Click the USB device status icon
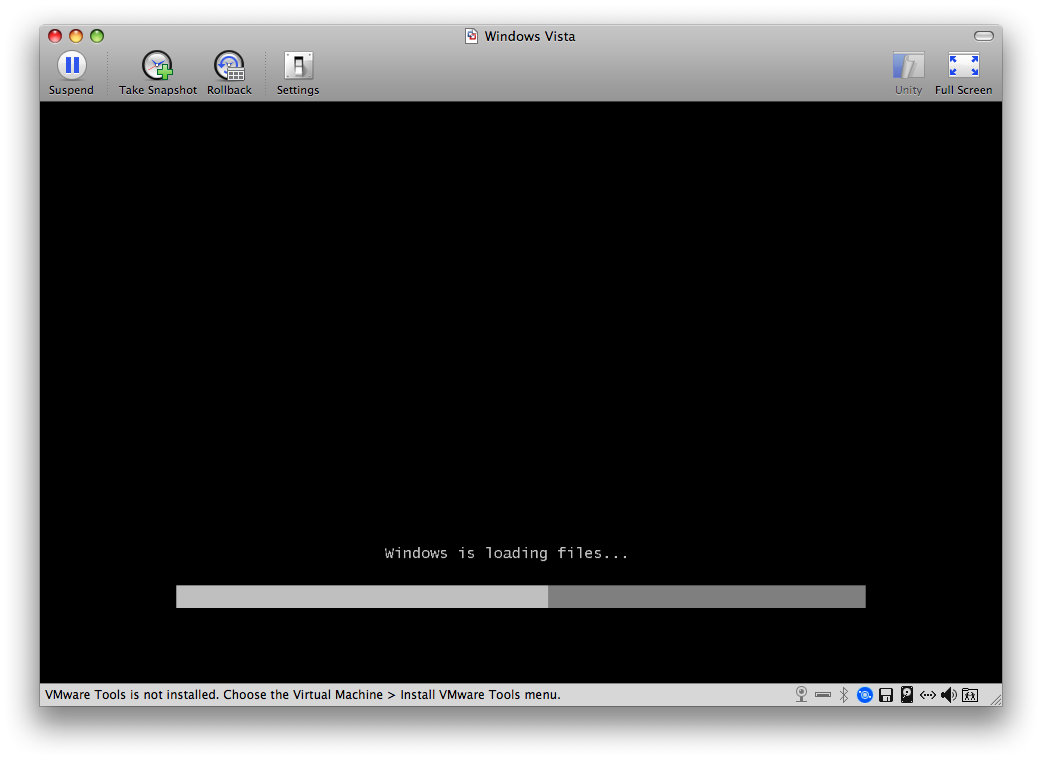This screenshot has height=761, width=1042. pyautogui.click(x=822, y=695)
